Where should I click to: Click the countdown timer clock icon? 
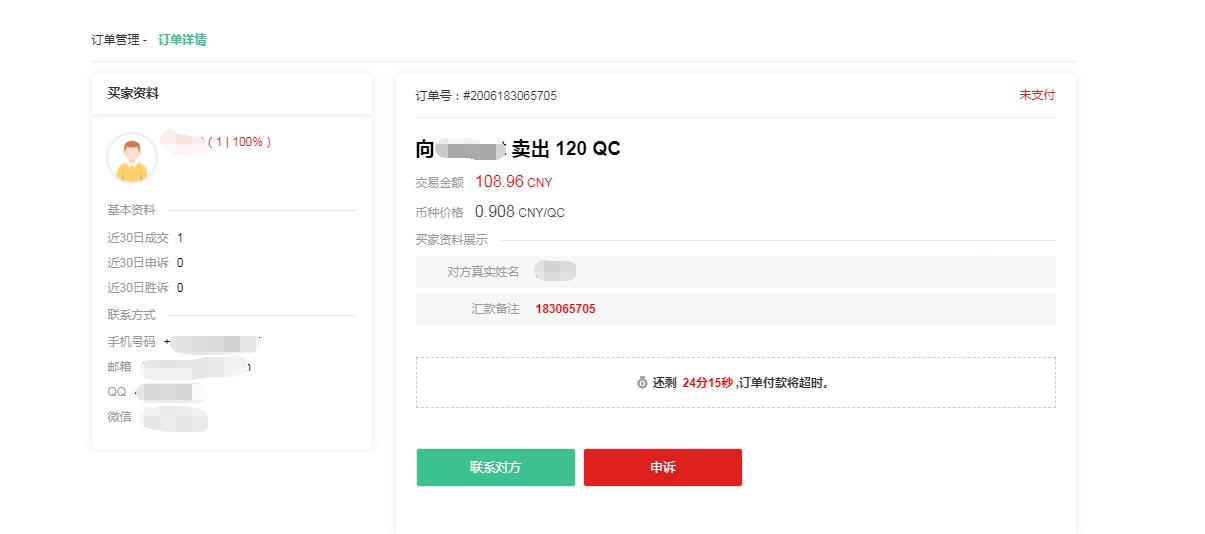(x=642, y=383)
